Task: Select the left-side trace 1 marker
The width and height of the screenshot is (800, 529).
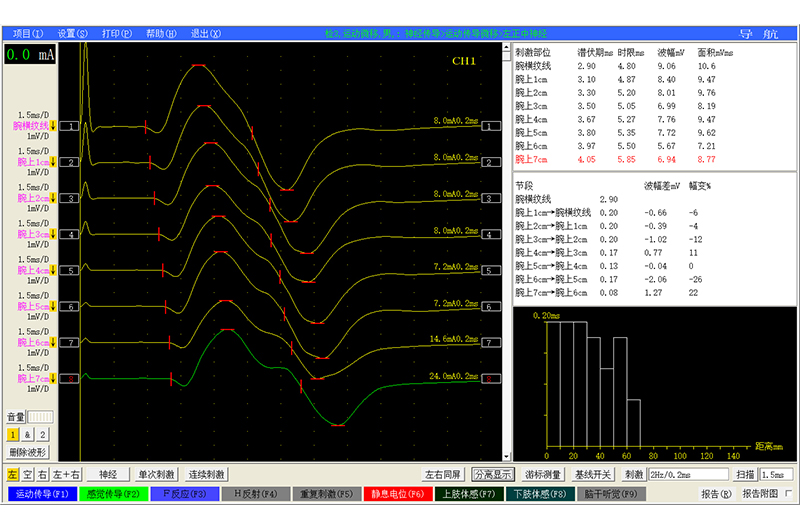Action: pos(70,126)
